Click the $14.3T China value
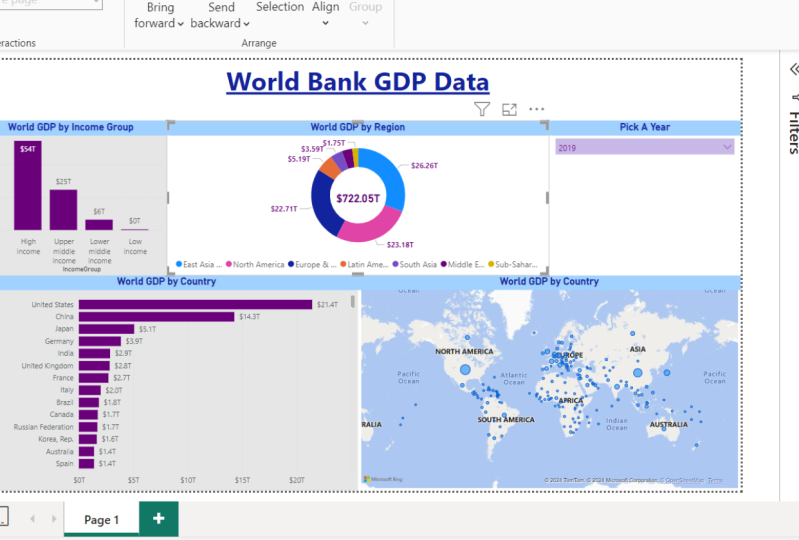The height and width of the screenshot is (540, 799). point(250,317)
